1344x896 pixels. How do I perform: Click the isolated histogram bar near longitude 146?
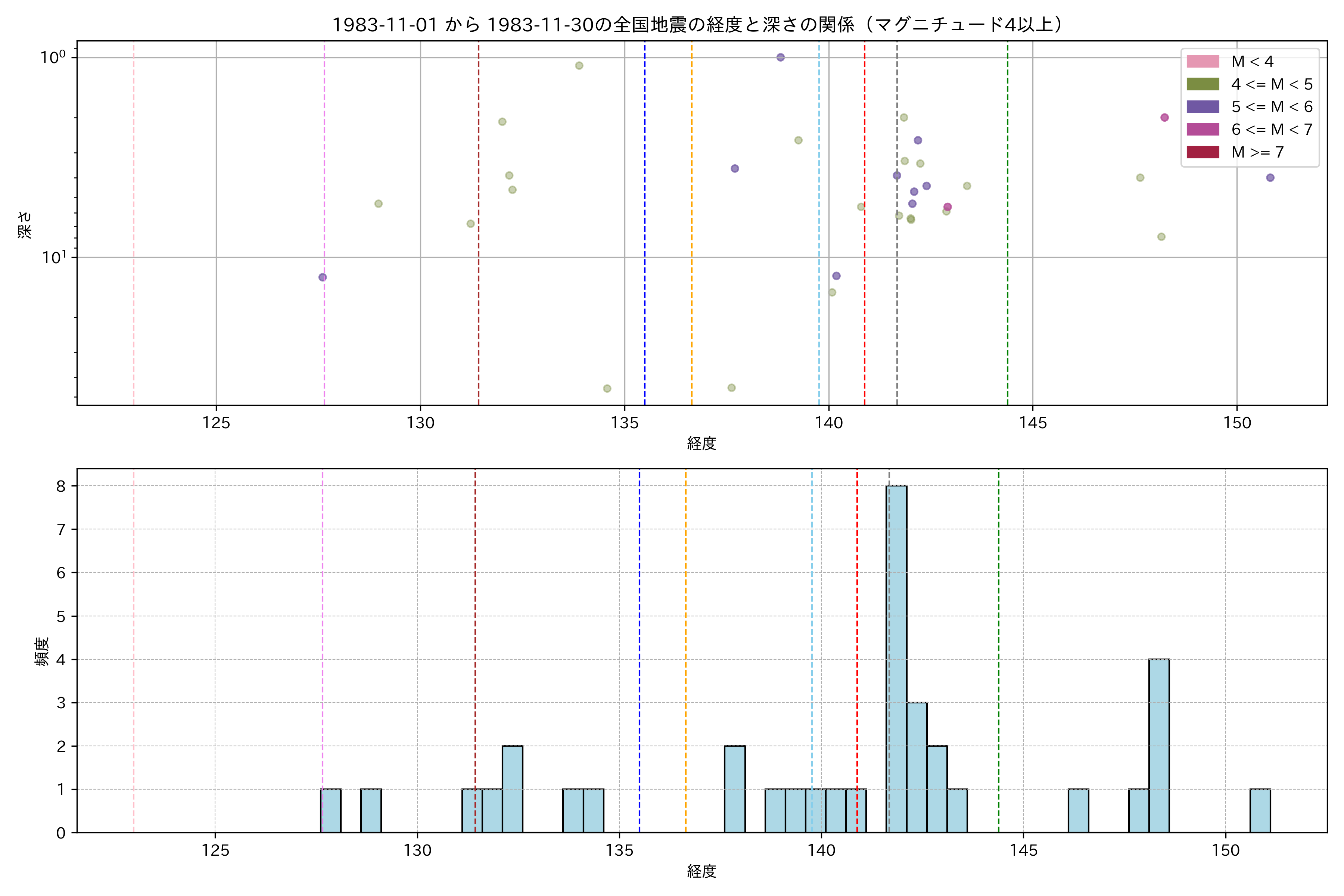[x=1078, y=811]
